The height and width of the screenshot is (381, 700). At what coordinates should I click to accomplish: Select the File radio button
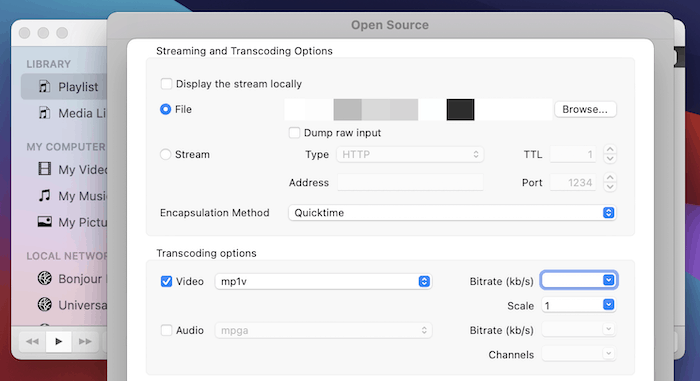click(x=165, y=109)
